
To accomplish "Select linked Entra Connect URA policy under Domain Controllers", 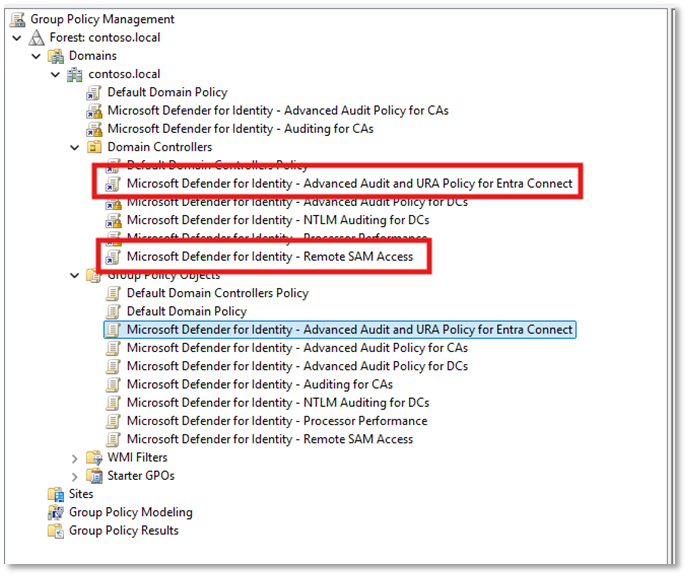I will click(349, 184).
